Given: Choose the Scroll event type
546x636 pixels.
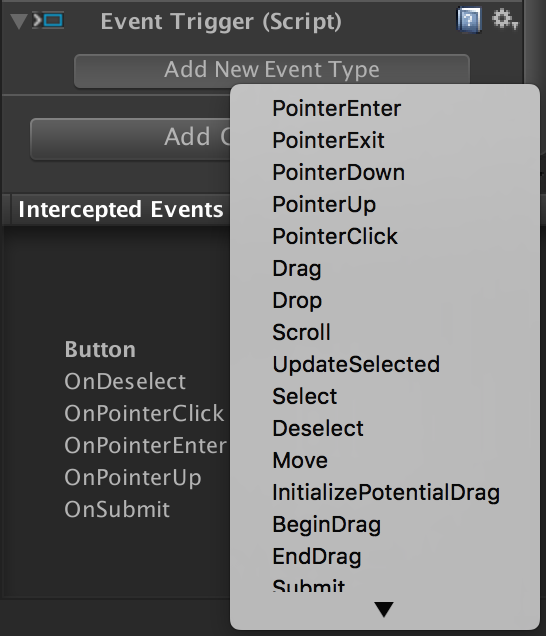Looking at the screenshot, I should click(385, 332).
